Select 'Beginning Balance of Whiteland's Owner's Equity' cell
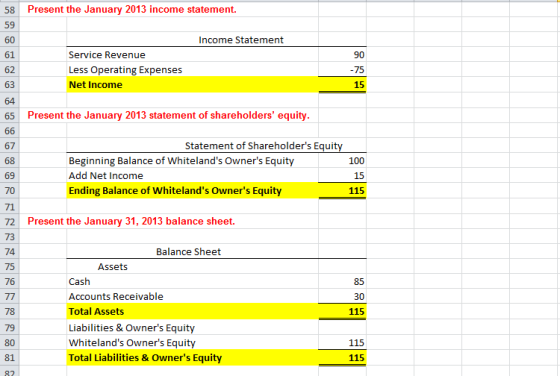Image resolution: width=560 pixels, height=376 pixels. pos(192,161)
